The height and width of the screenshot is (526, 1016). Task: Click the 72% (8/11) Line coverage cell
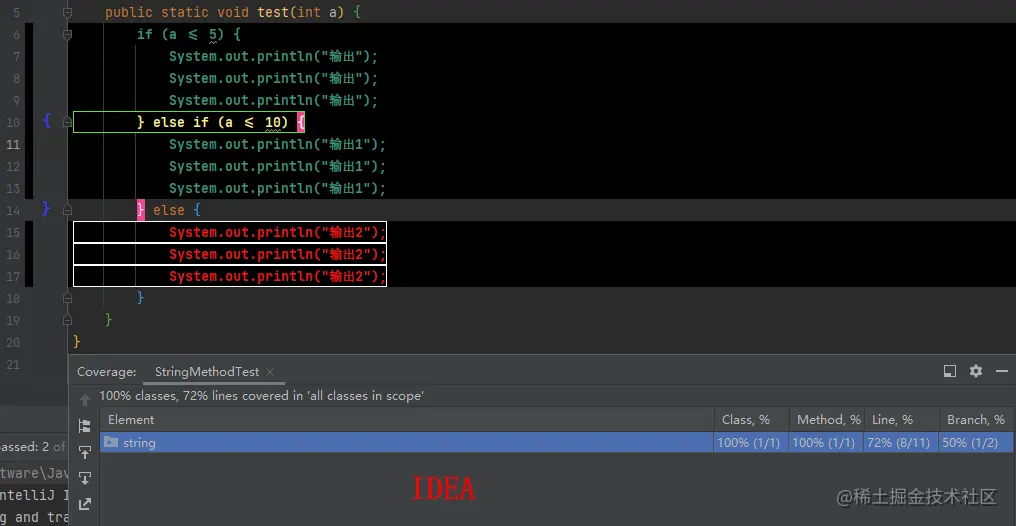[x=899, y=443]
